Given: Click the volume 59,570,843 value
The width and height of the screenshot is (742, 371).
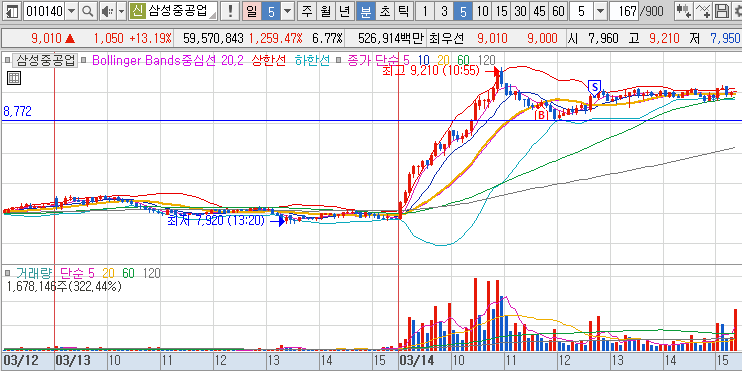Looking at the screenshot, I should (x=213, y=38).
